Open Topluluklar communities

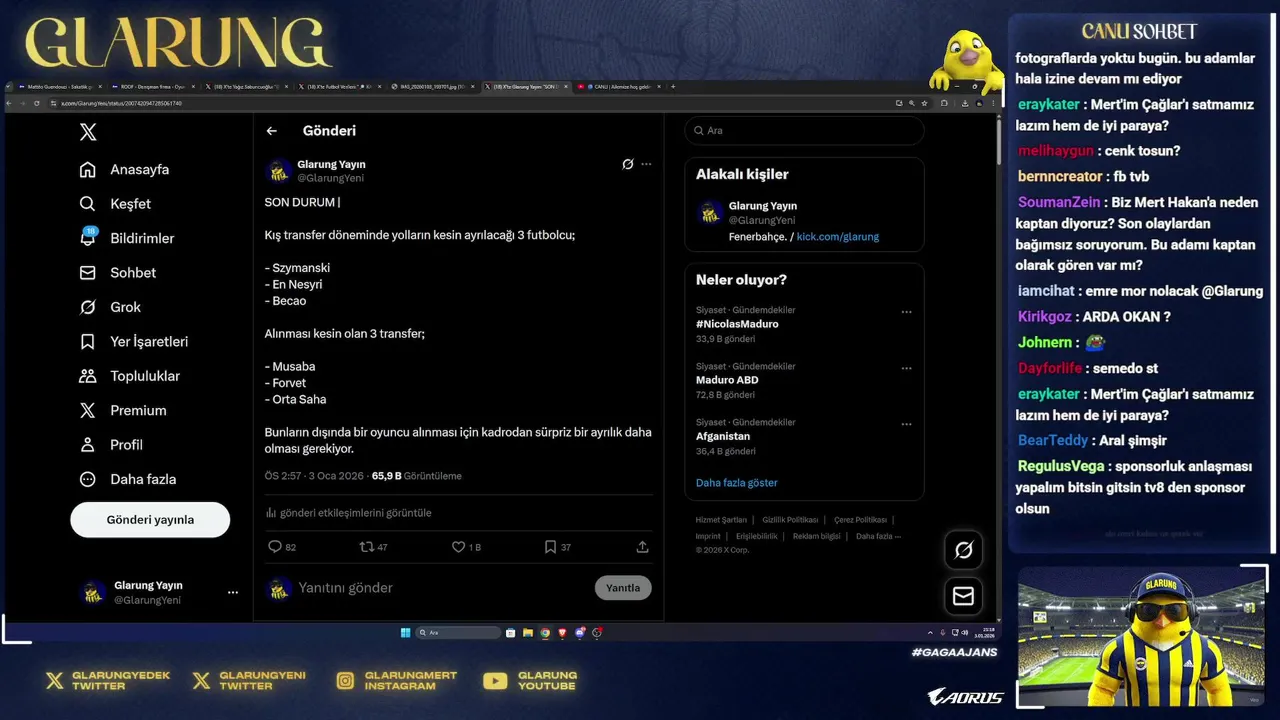[x=130, y=376]
